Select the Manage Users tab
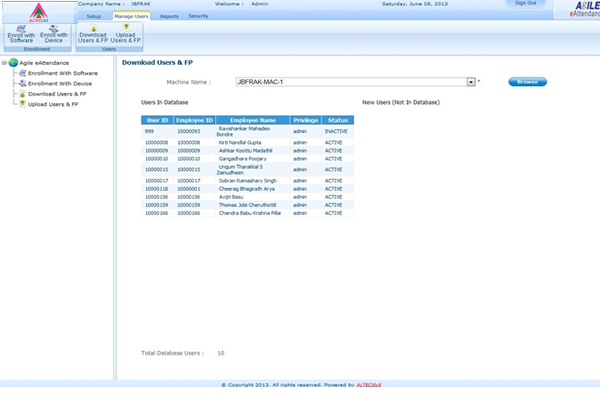Screen dimensions: 600x412 point(131,16)
